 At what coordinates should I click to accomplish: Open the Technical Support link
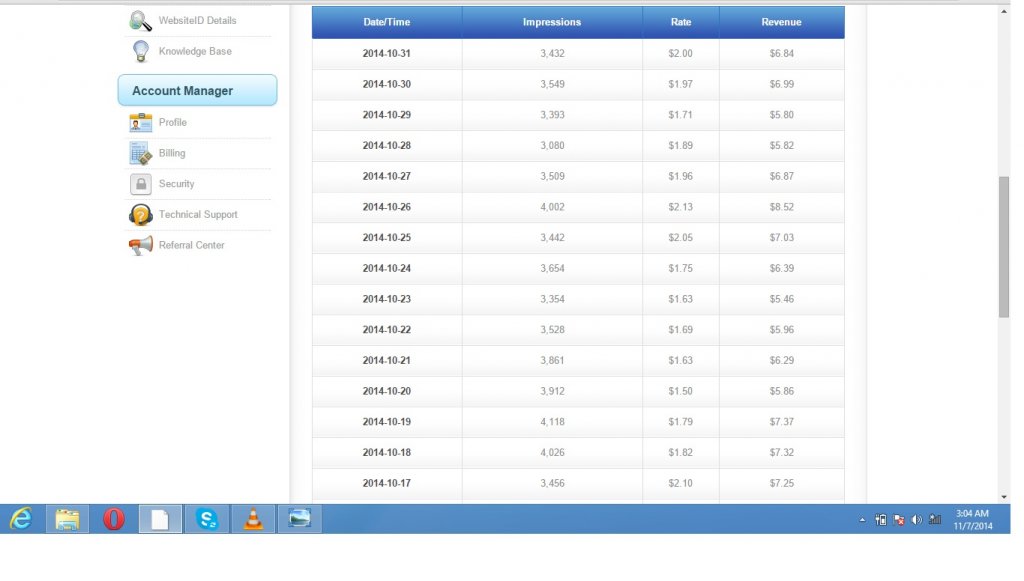[x=198, y=215]
